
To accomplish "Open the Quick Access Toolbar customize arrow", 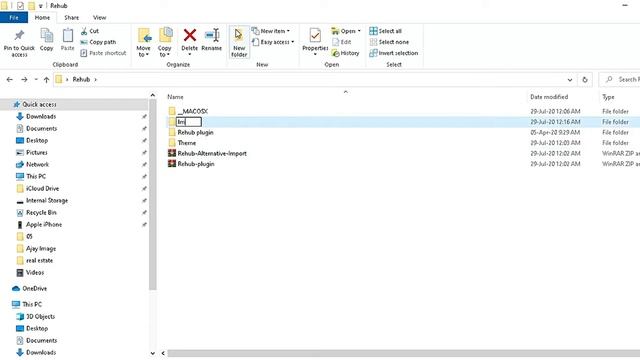I will pyautogui.click(x=41, y=6).
